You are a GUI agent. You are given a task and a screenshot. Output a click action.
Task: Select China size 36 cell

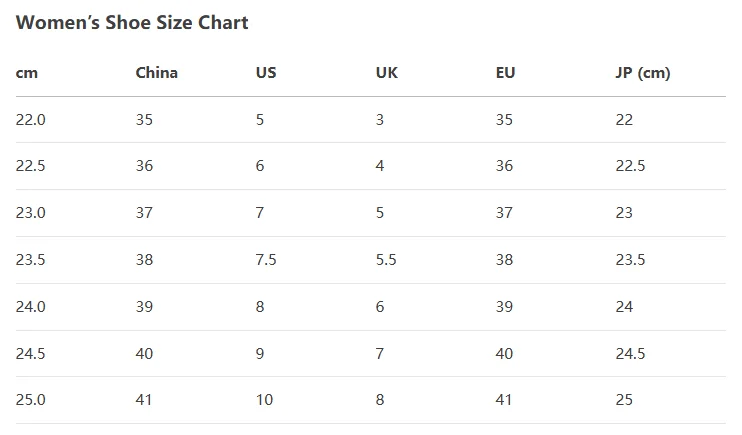tap(144, 166)
